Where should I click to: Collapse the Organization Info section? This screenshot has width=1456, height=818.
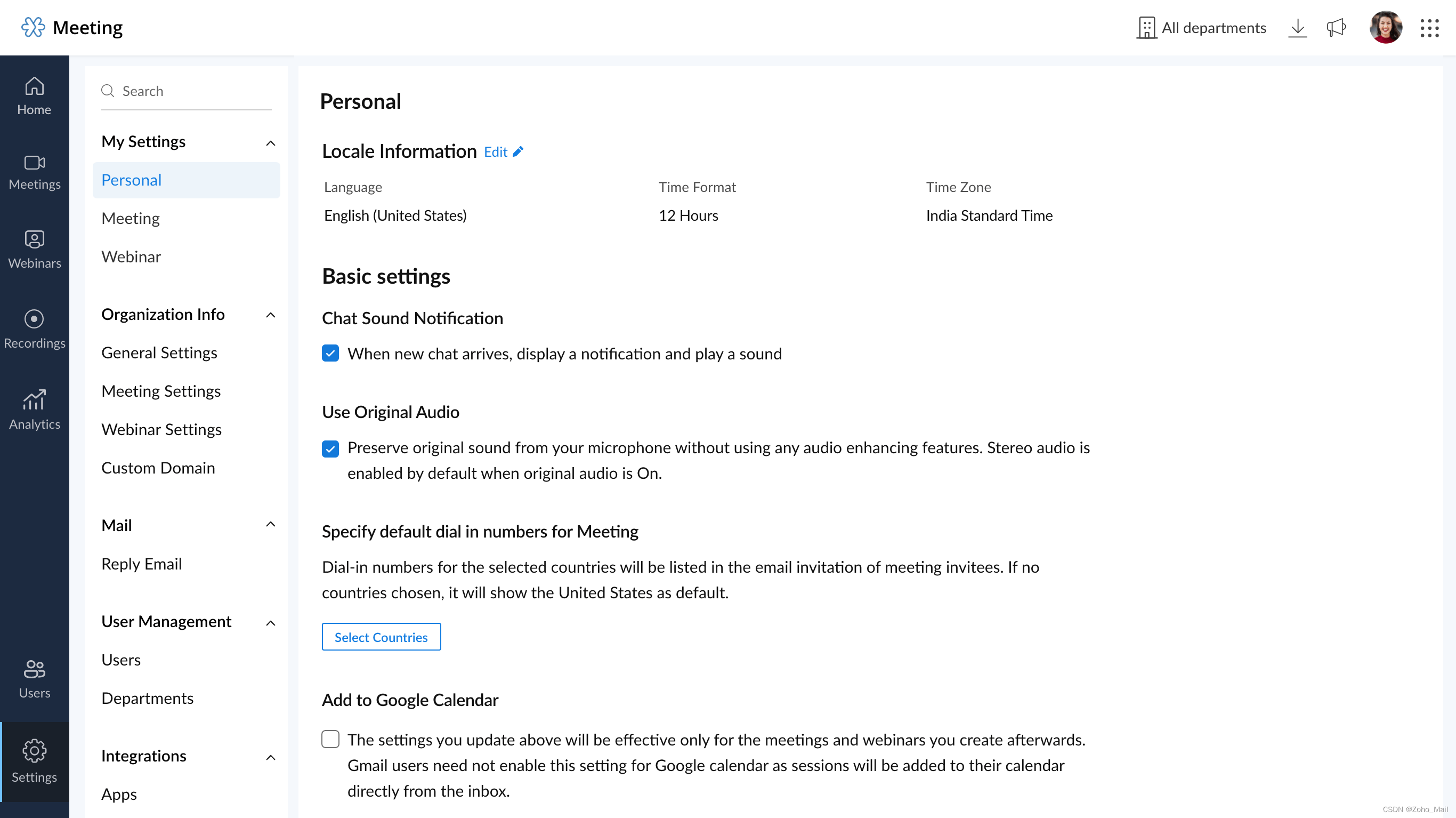pos(271,315)
